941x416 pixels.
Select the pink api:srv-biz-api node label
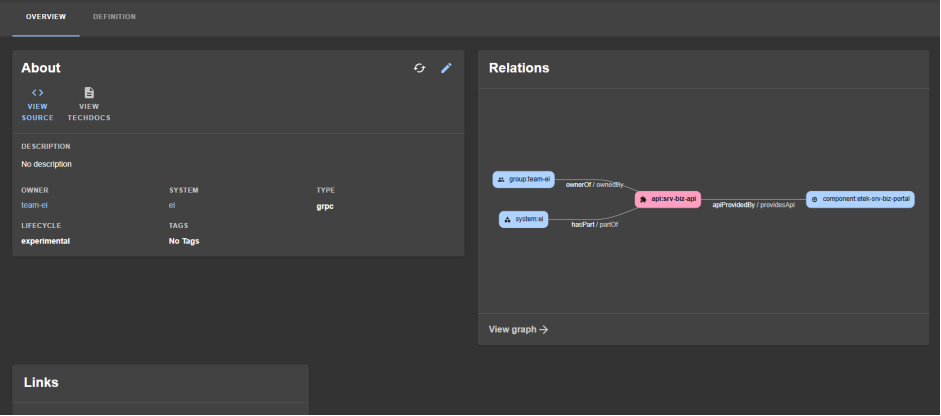pyautogui.click(x=674, y=199)
